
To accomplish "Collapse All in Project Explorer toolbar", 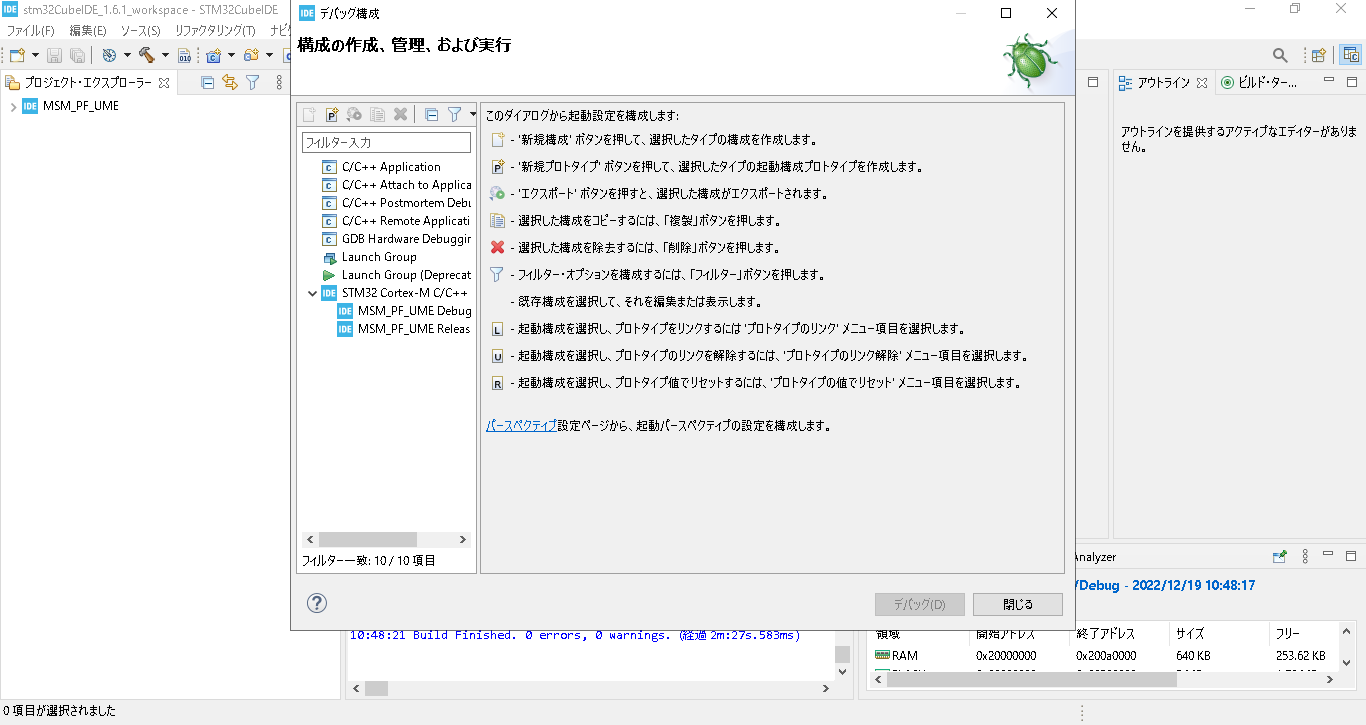I will (208, 83).
